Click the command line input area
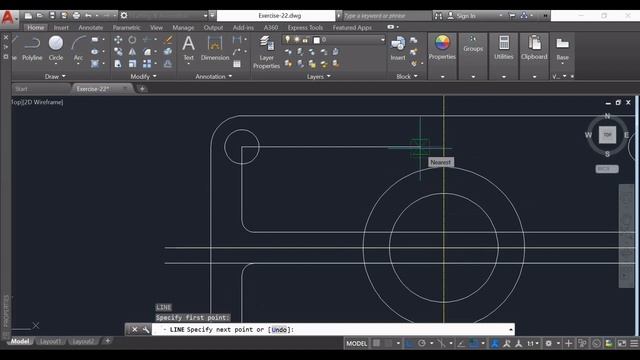Image resolution: width=640 pixels, height=360 pixels. [x=329, y=329]
